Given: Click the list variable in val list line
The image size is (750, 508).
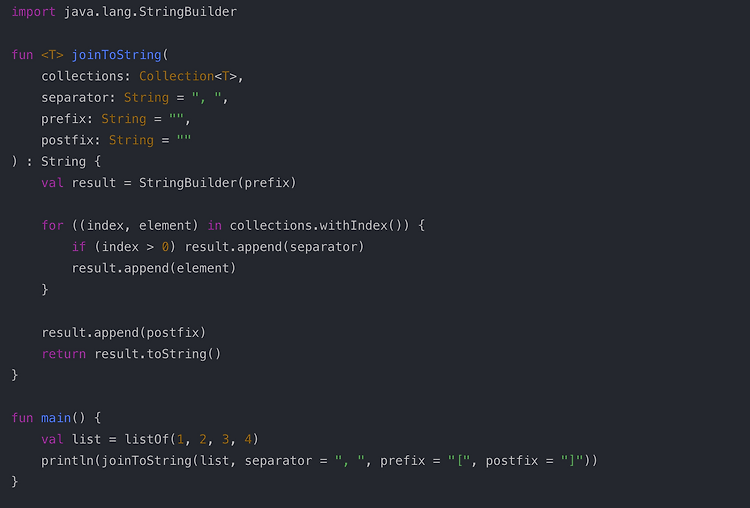Looking at the screenshot, I should 86,439.
